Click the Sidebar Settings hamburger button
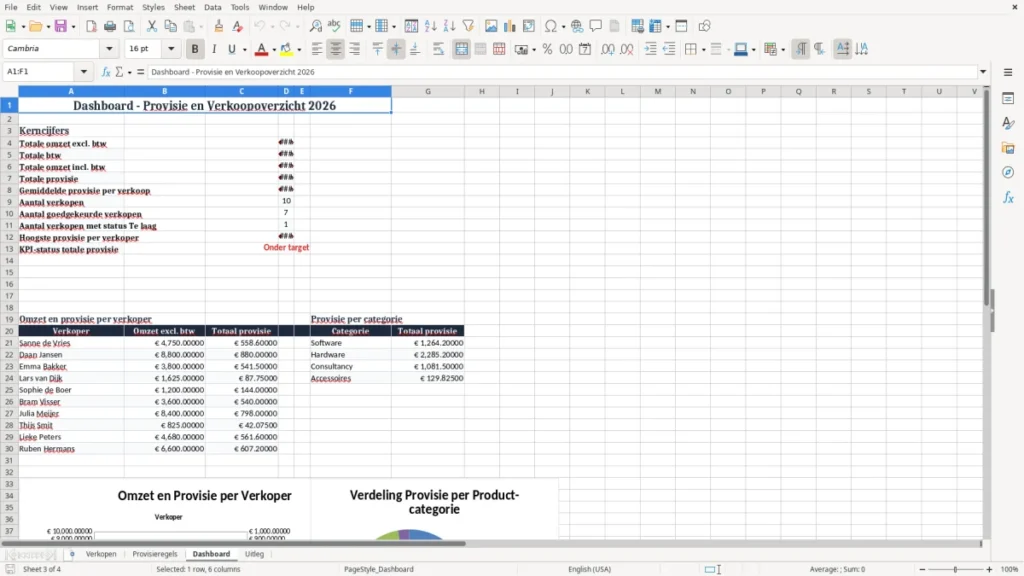 pos(1008,72)
